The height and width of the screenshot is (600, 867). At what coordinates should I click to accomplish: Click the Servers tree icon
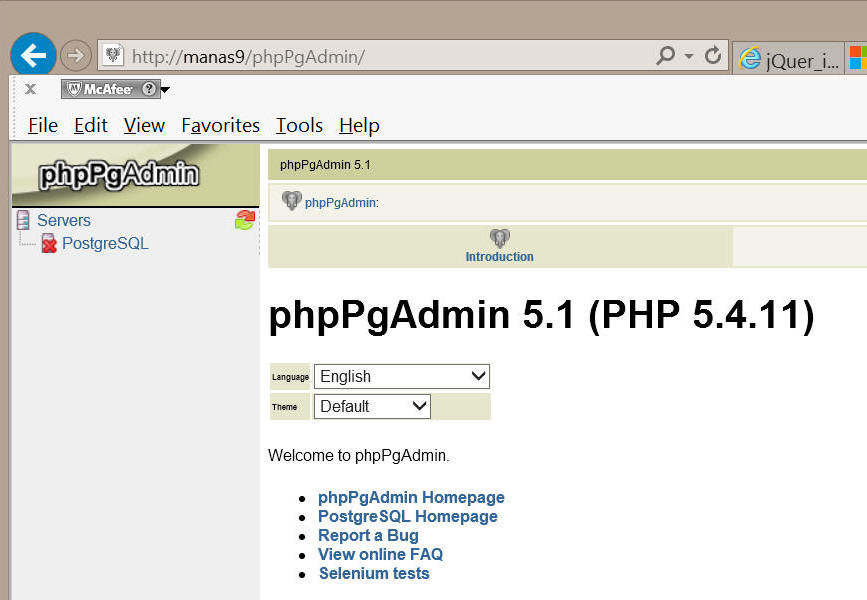23,220
